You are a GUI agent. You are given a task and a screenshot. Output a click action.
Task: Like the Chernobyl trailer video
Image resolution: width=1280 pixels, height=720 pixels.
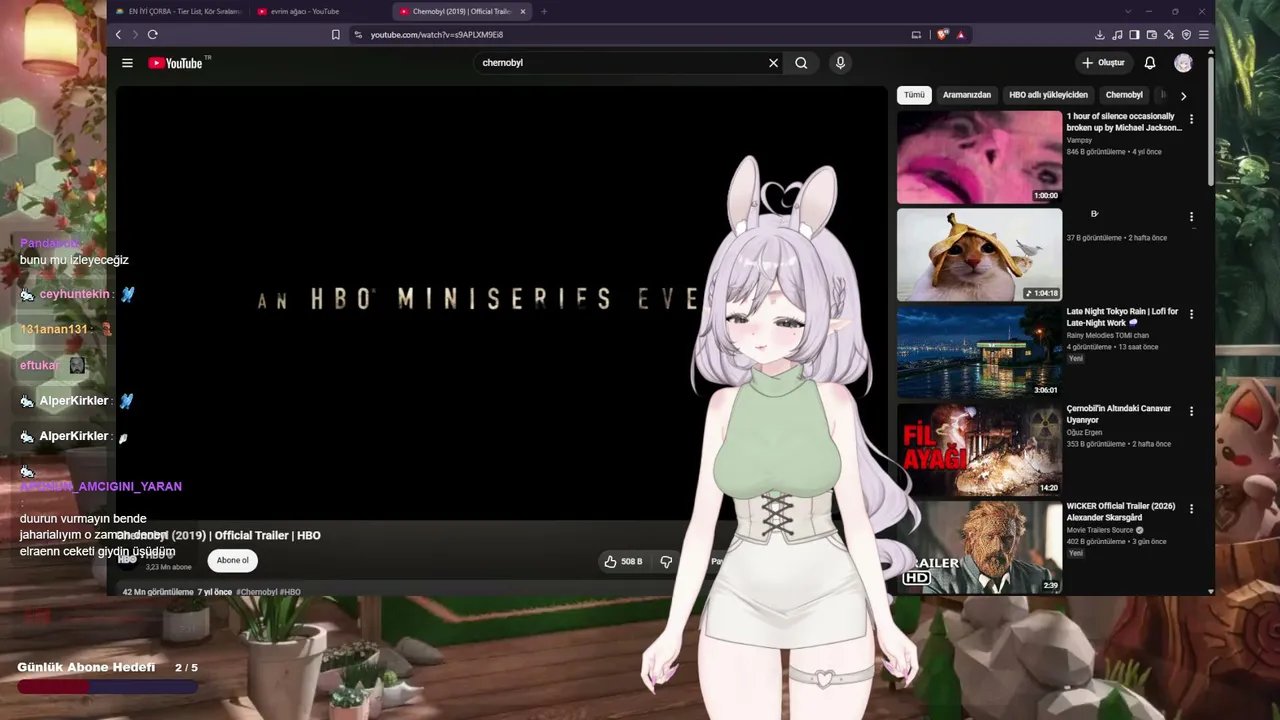tap(623, 562)
